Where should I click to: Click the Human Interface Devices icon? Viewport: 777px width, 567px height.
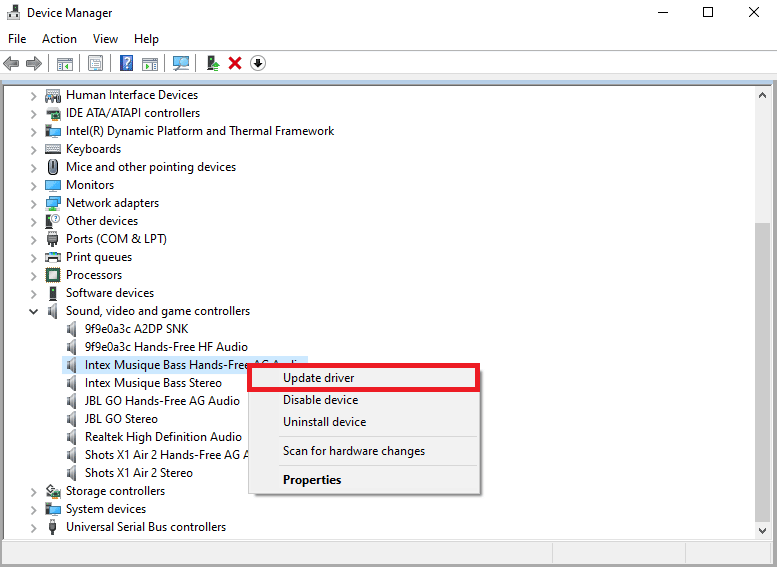click(53, 95)
